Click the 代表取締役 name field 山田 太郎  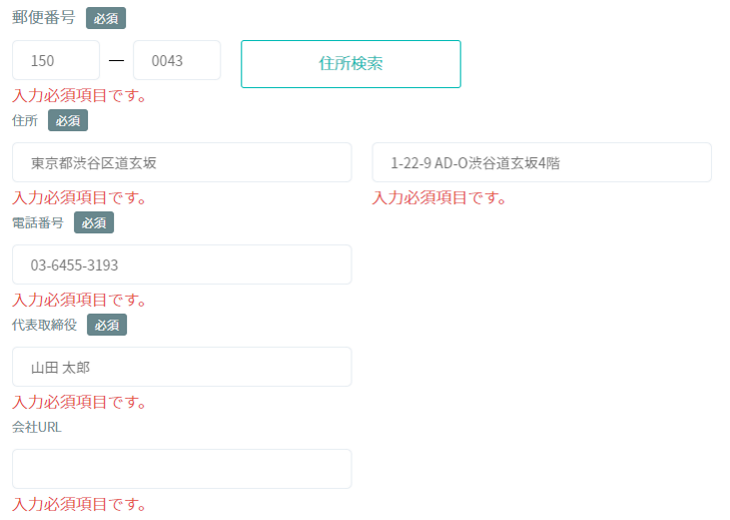click(182, 367)
